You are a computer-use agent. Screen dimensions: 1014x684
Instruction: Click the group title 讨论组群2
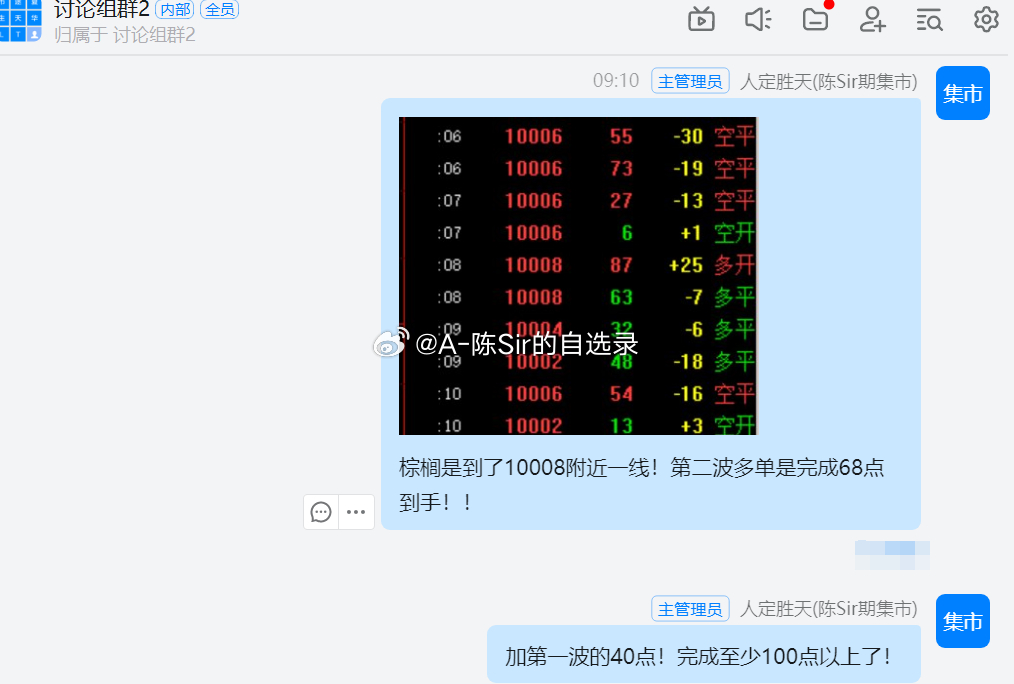click(102, 9)
